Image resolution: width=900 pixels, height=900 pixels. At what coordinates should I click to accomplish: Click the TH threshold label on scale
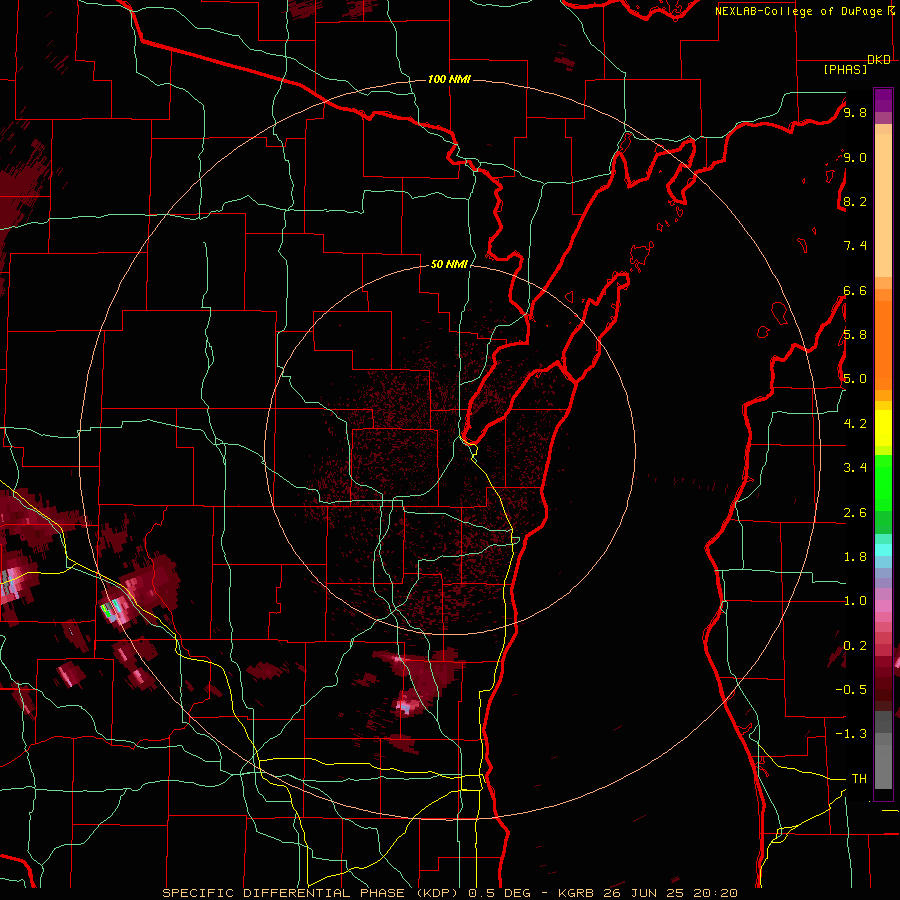pyautogui.click(x=859, y=779)
